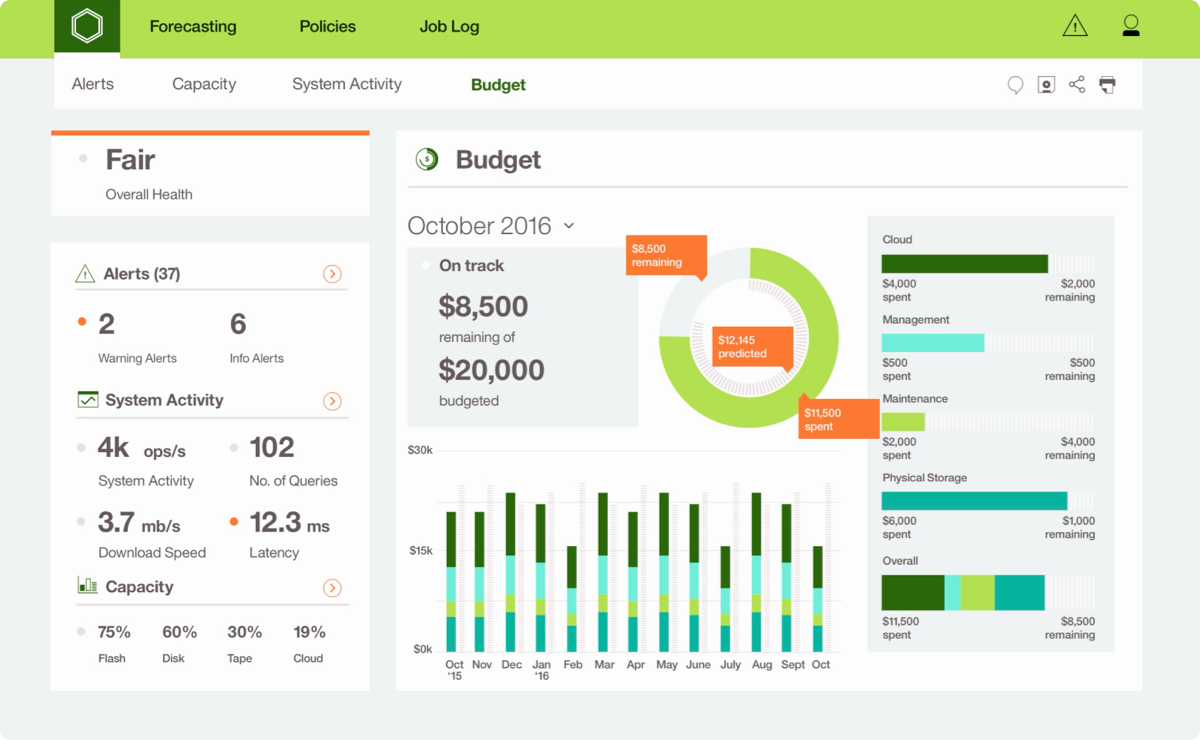Switch to the Capacity tab
The image size is (1200, 740).
[x=204, y=84]
